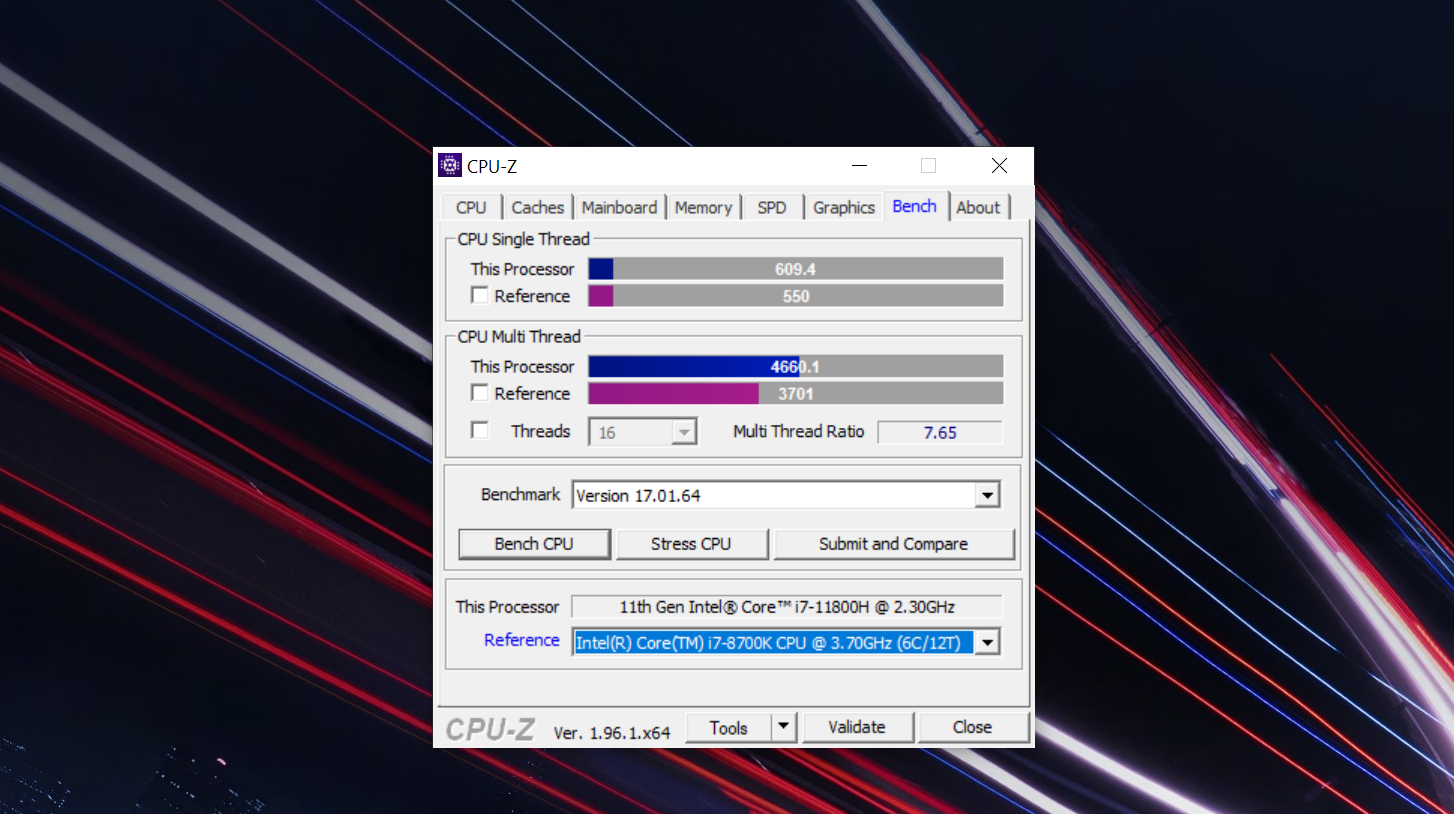1454x814 pixels.
Task: Minimize the CPU-Z window
Action: click(x=859, y=166)
